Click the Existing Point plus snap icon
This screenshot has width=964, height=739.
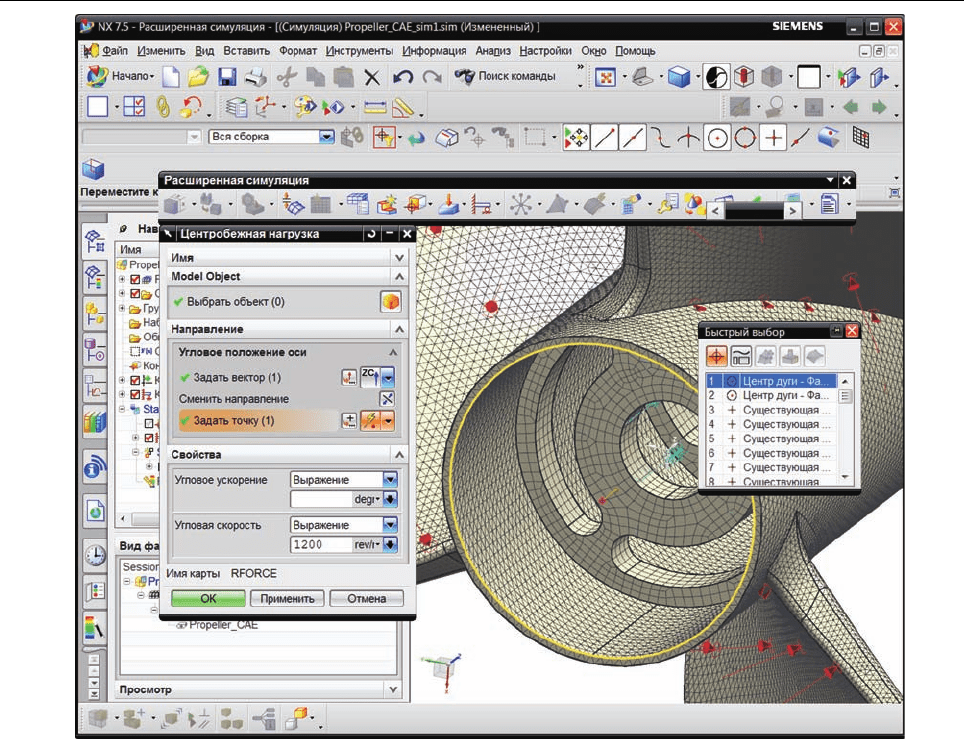[773, 138]
